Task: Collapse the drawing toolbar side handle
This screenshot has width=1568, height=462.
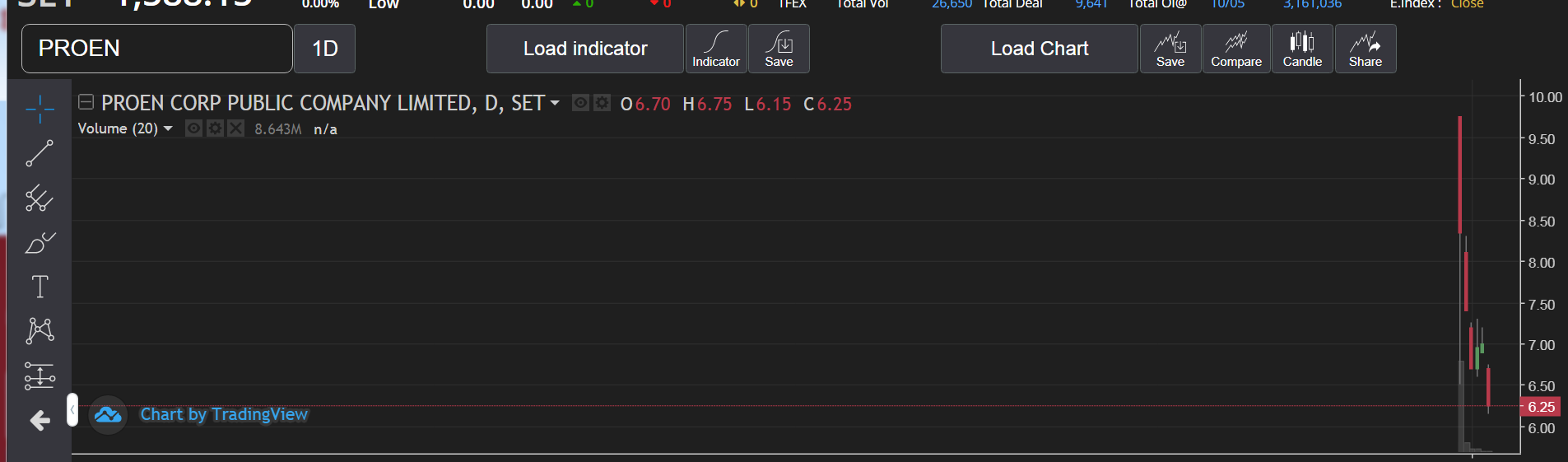Action: 72,409
